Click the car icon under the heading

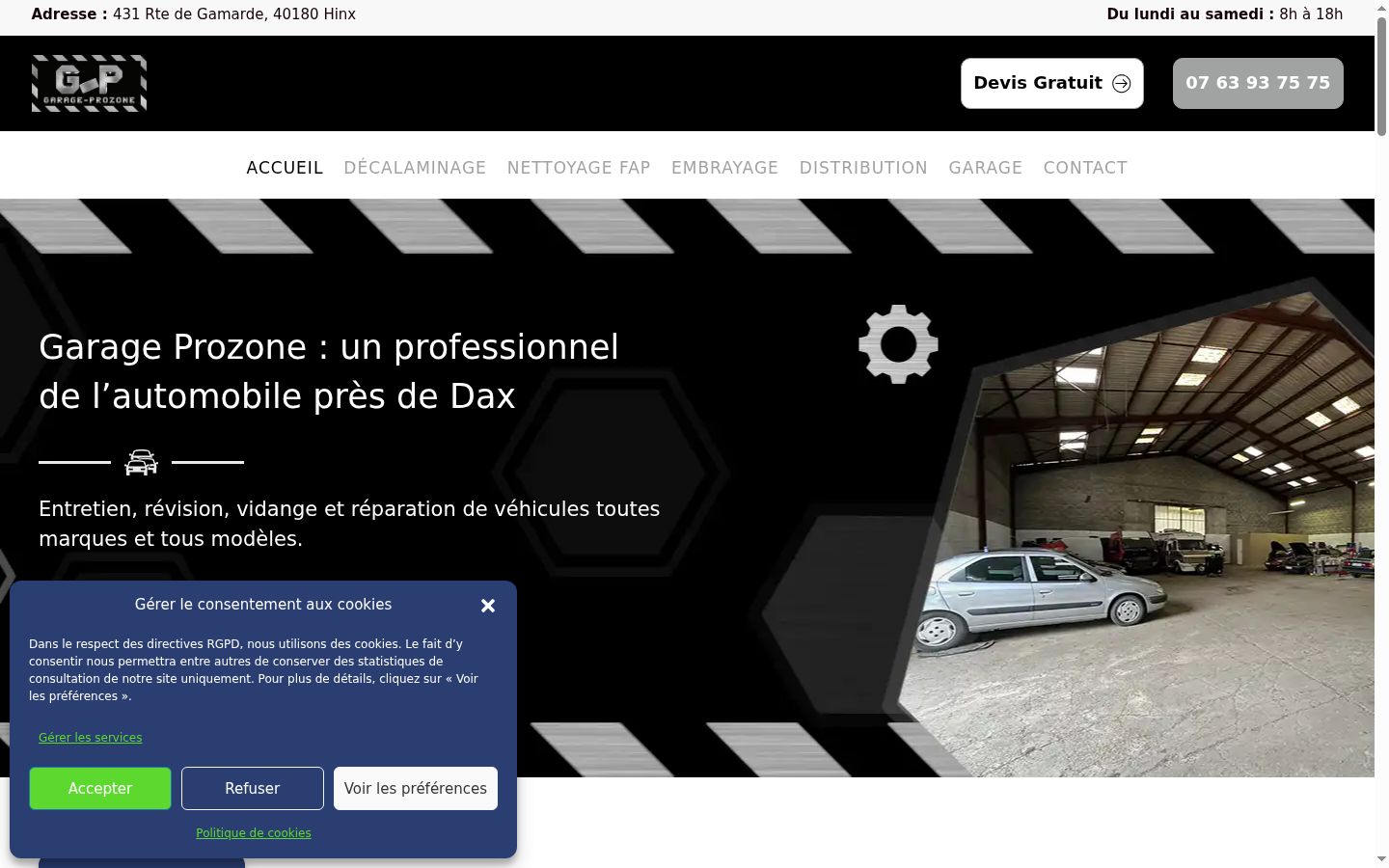pos(141,463)
